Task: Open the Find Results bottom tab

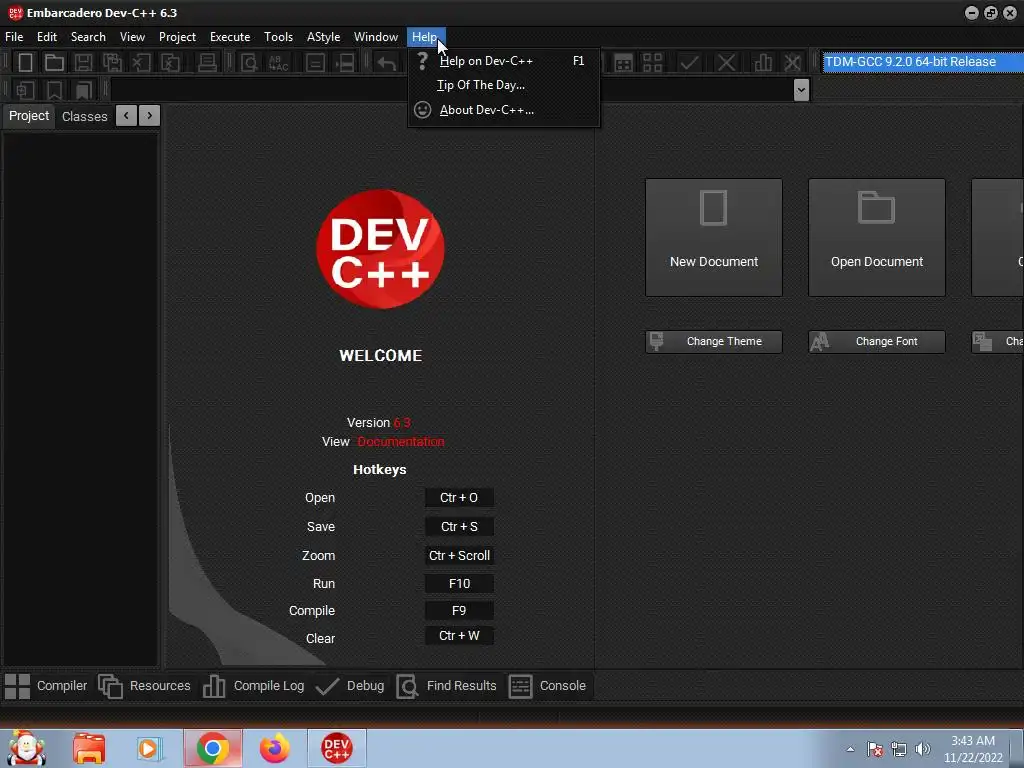Action: [447, 686]
